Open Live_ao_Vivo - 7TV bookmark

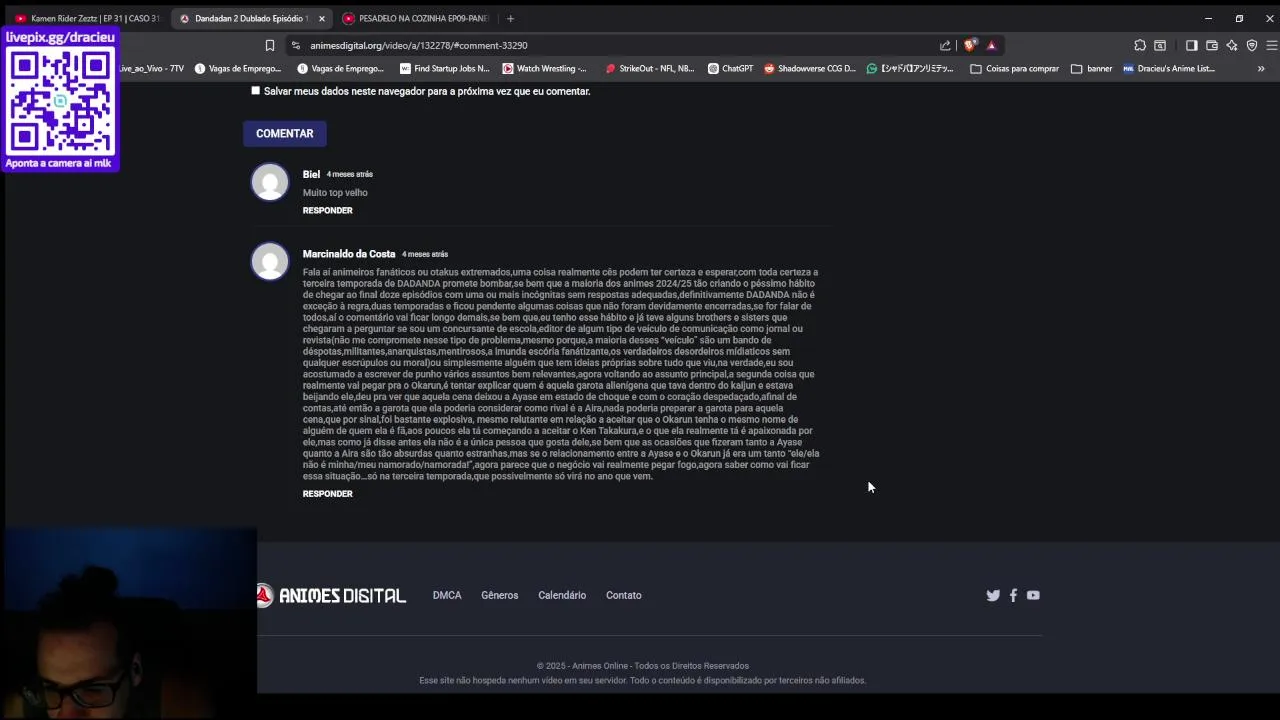pyautogui.click(x=151, y=69)
